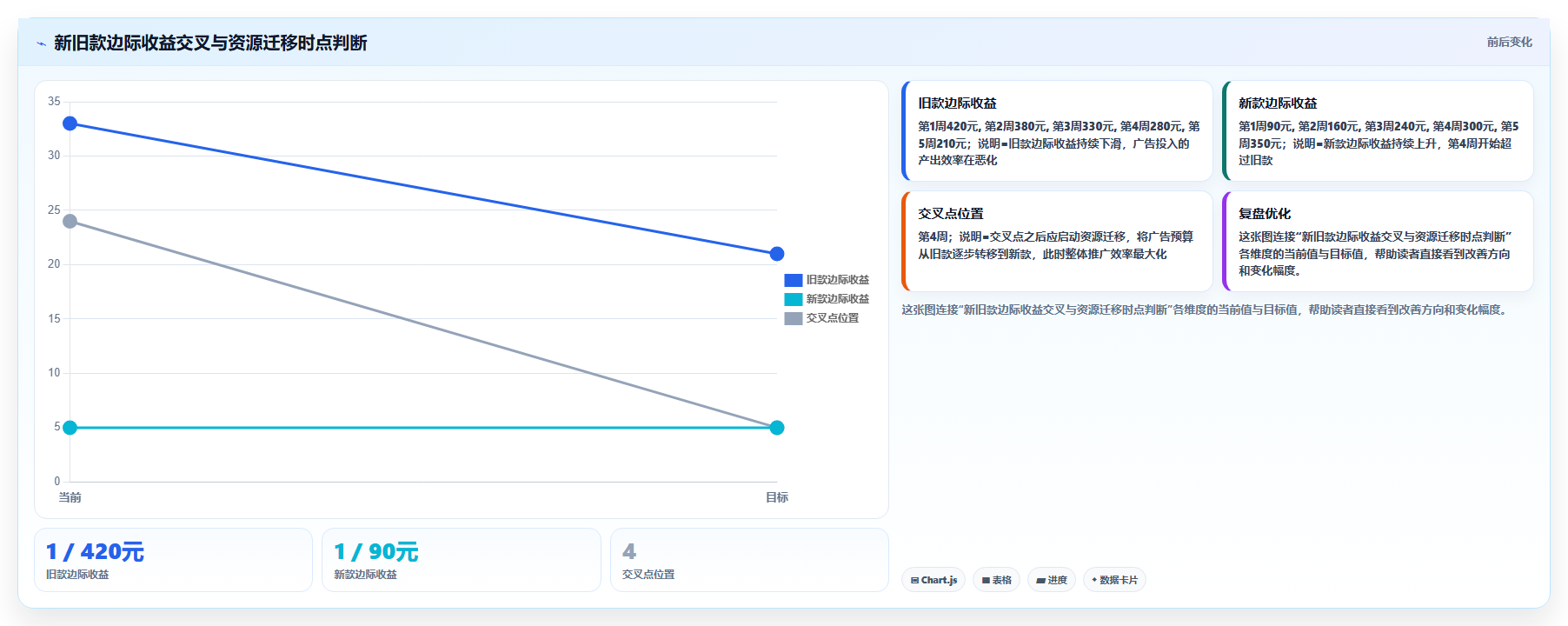The width and height of the screenshot is (1568, 626).
Task: Click the description text starting 第1周90元
Action: coord(1379,143)
